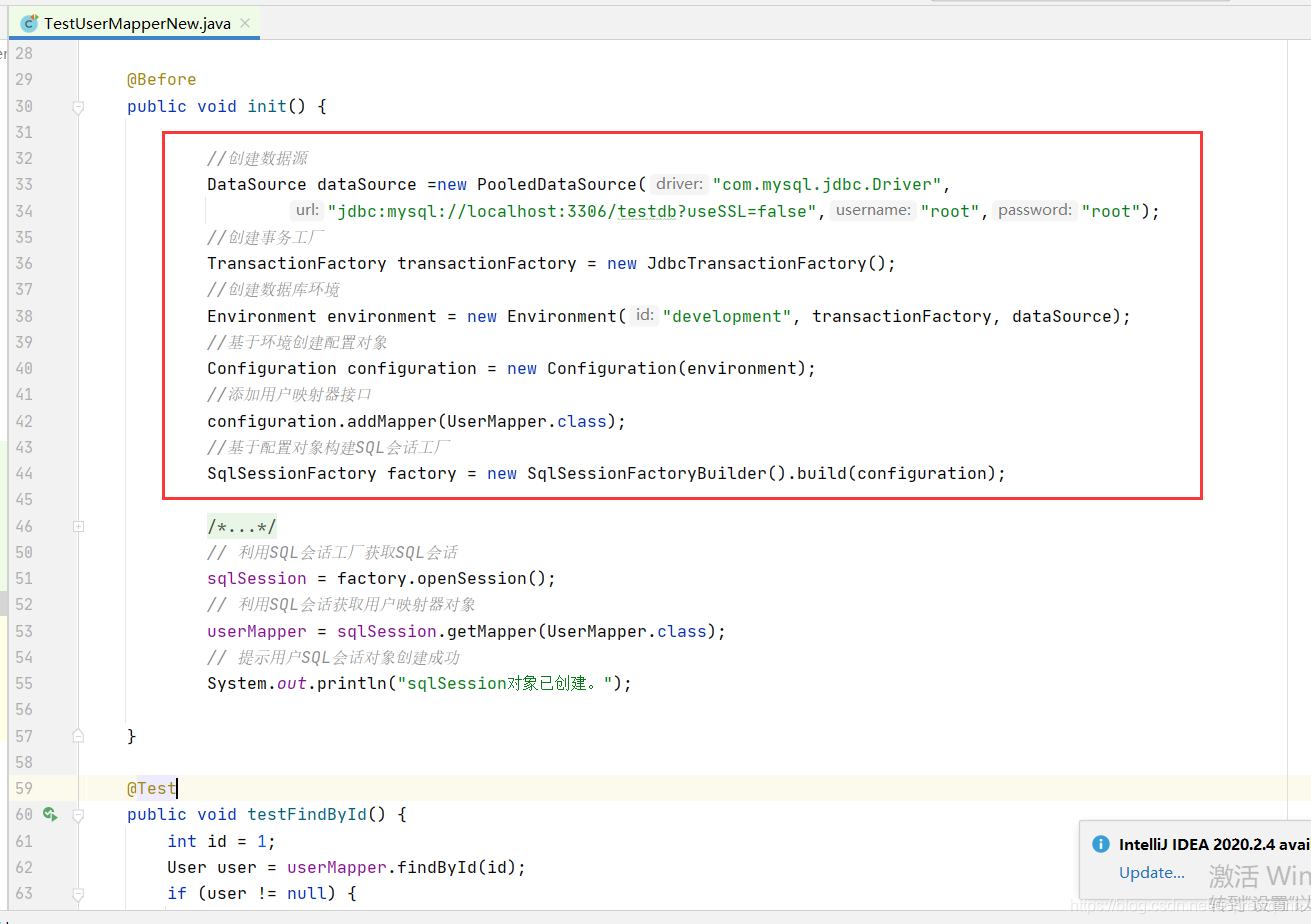
Task: Click JdbcTransactionFactory() on line 36
Action: pos(766,263)
